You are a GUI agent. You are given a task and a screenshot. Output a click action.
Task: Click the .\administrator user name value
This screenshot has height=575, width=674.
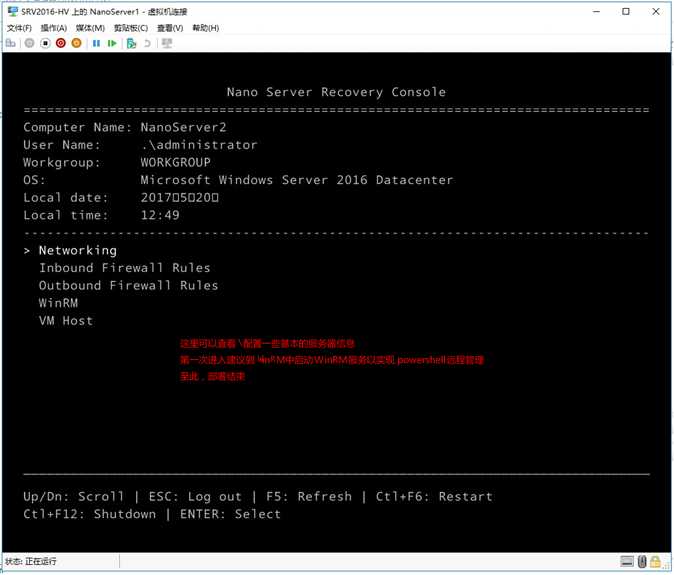(x=199, y=145)
